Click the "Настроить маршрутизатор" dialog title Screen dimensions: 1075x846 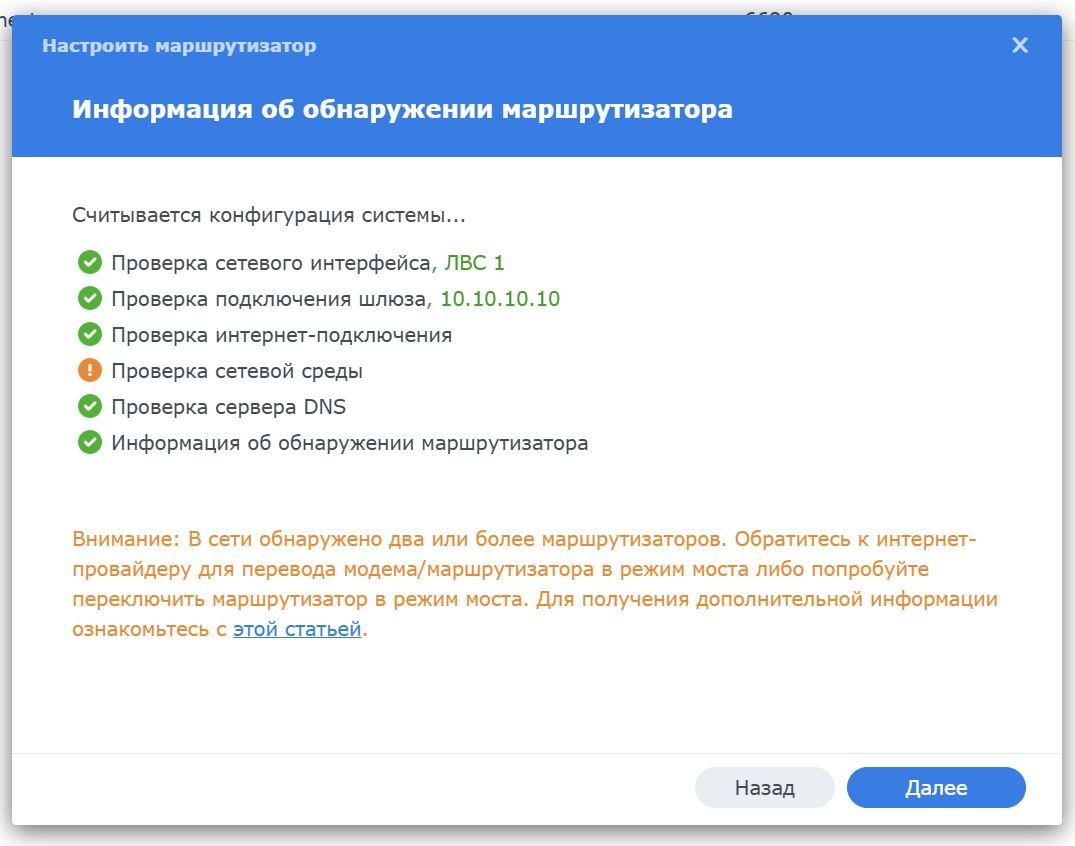(179, 46)
